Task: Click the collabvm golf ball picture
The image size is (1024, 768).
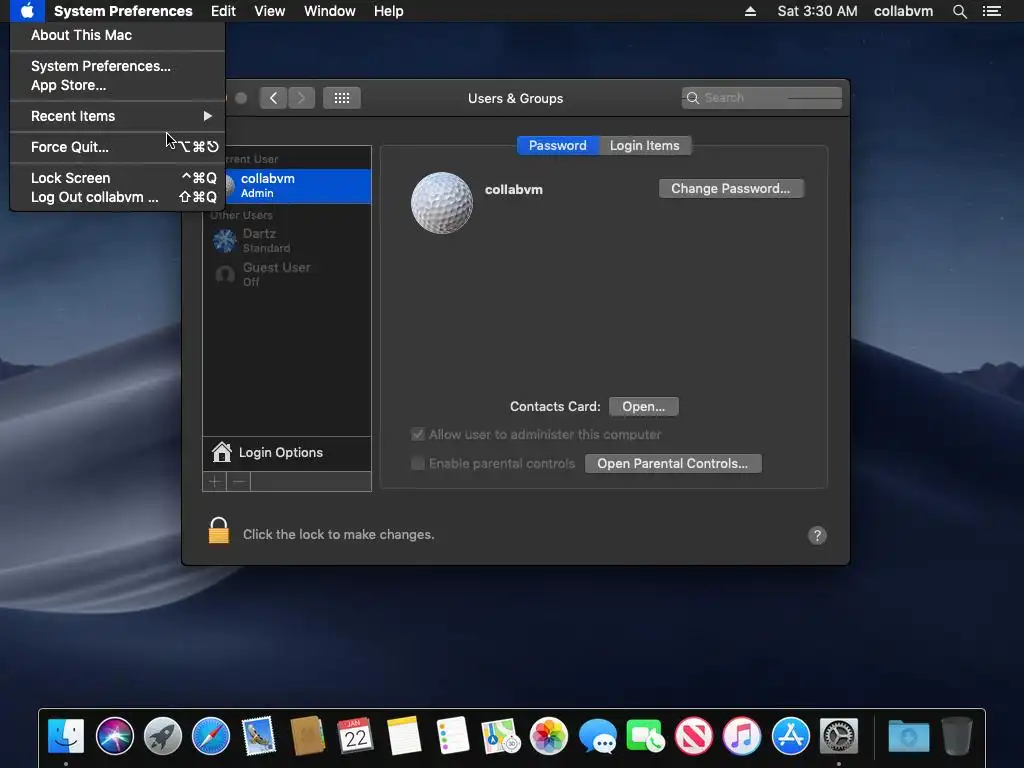Action: [x=441, y=203]
